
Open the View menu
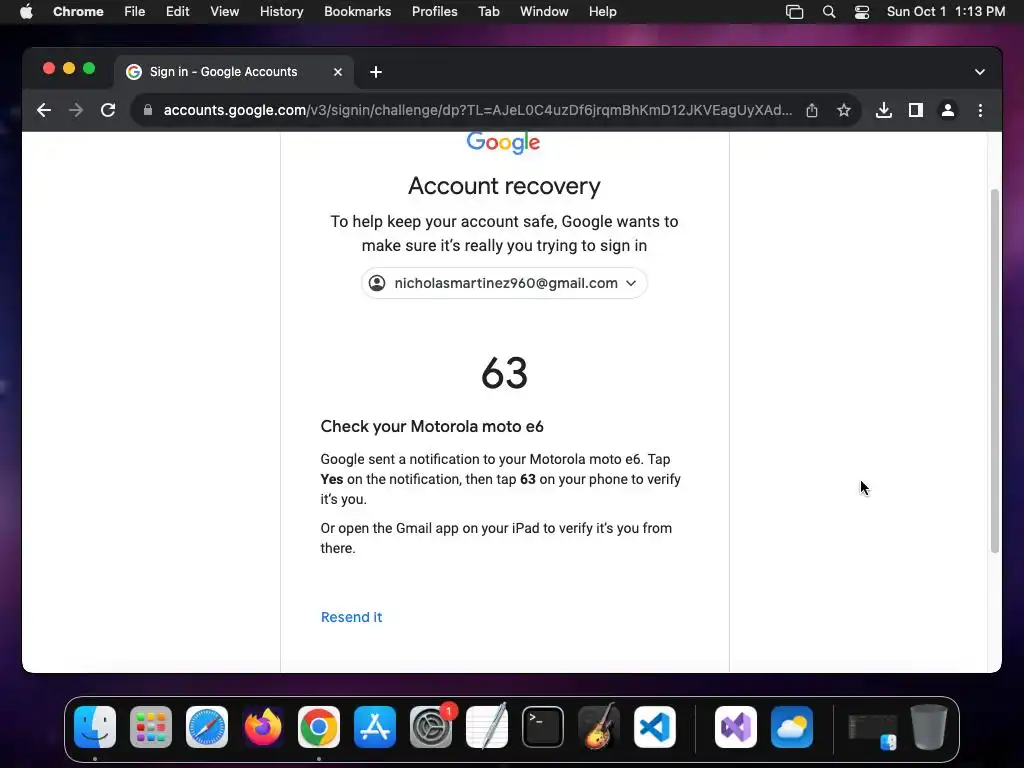224,12
